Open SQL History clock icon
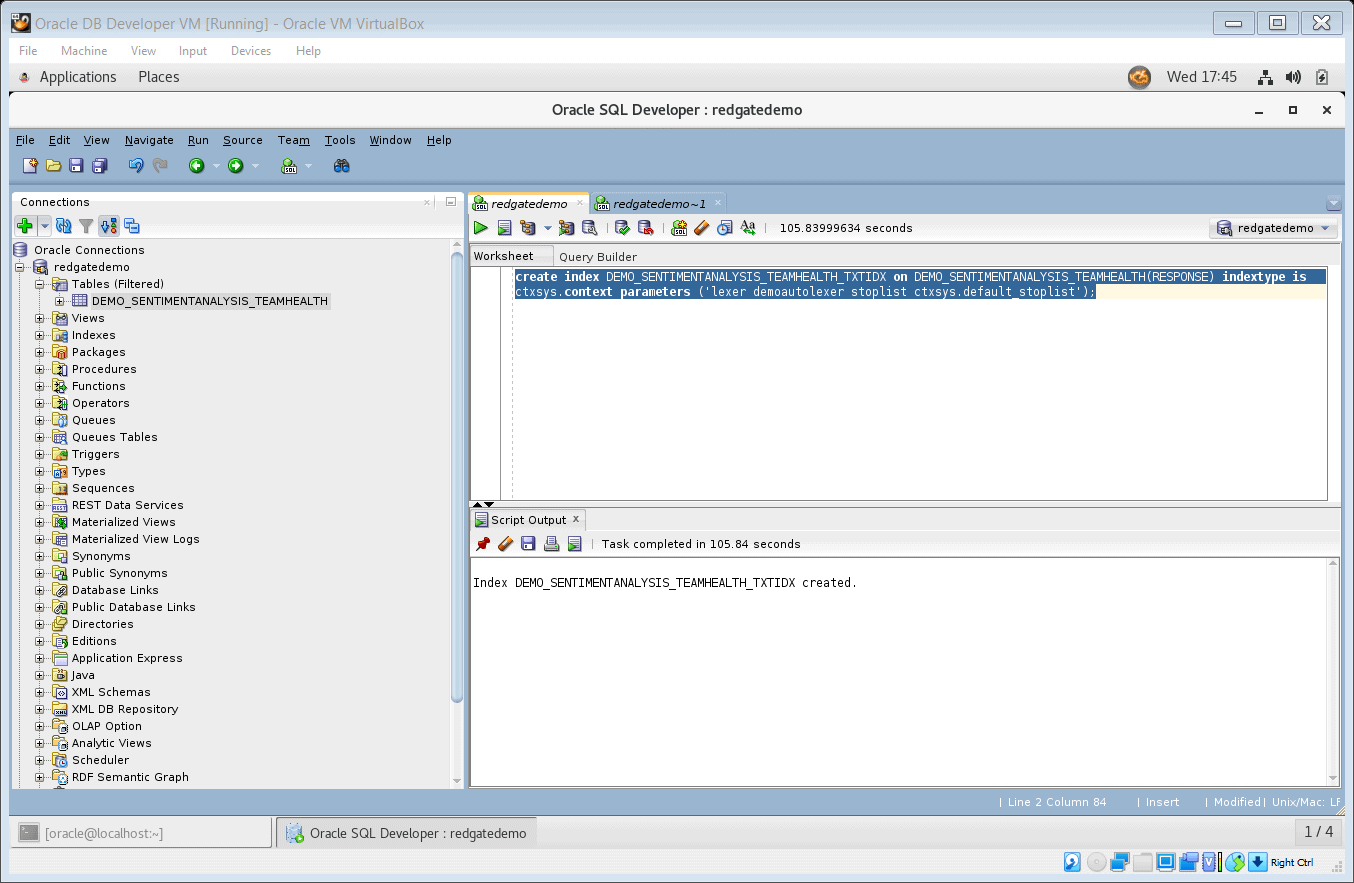This screenshot has height=883, width=1354. point(725,228)
